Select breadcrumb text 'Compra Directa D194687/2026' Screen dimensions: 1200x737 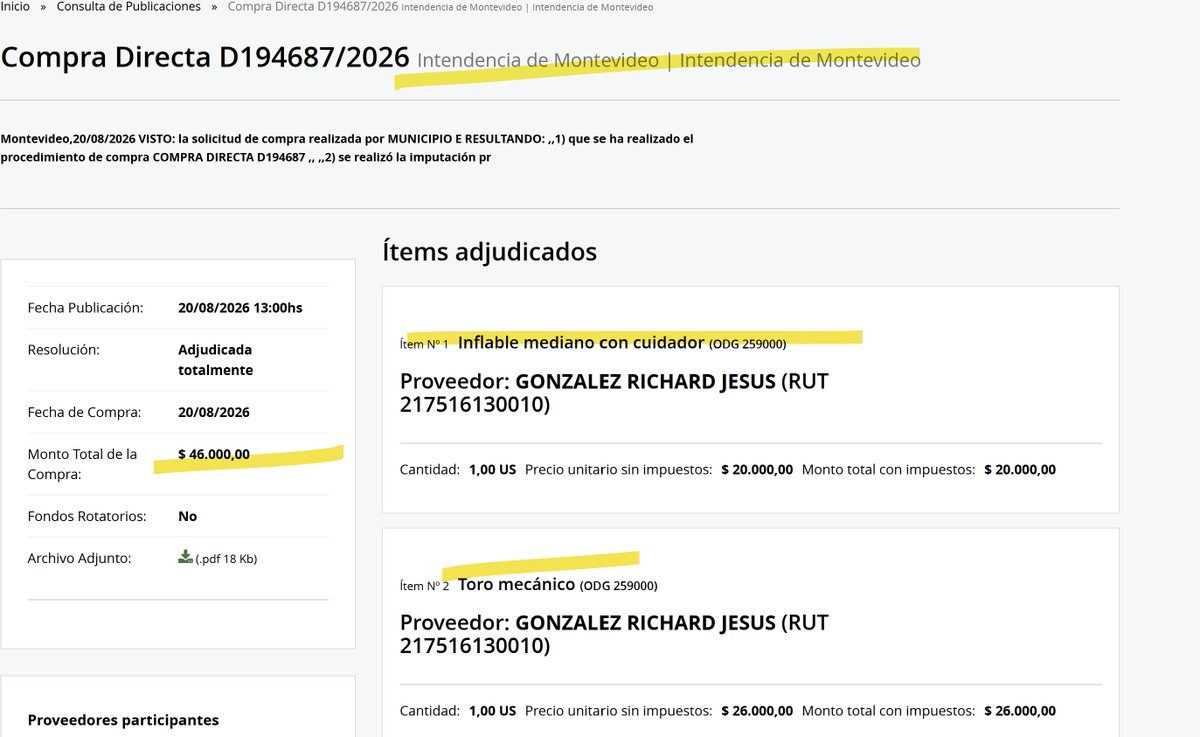[x=313, y=7]
